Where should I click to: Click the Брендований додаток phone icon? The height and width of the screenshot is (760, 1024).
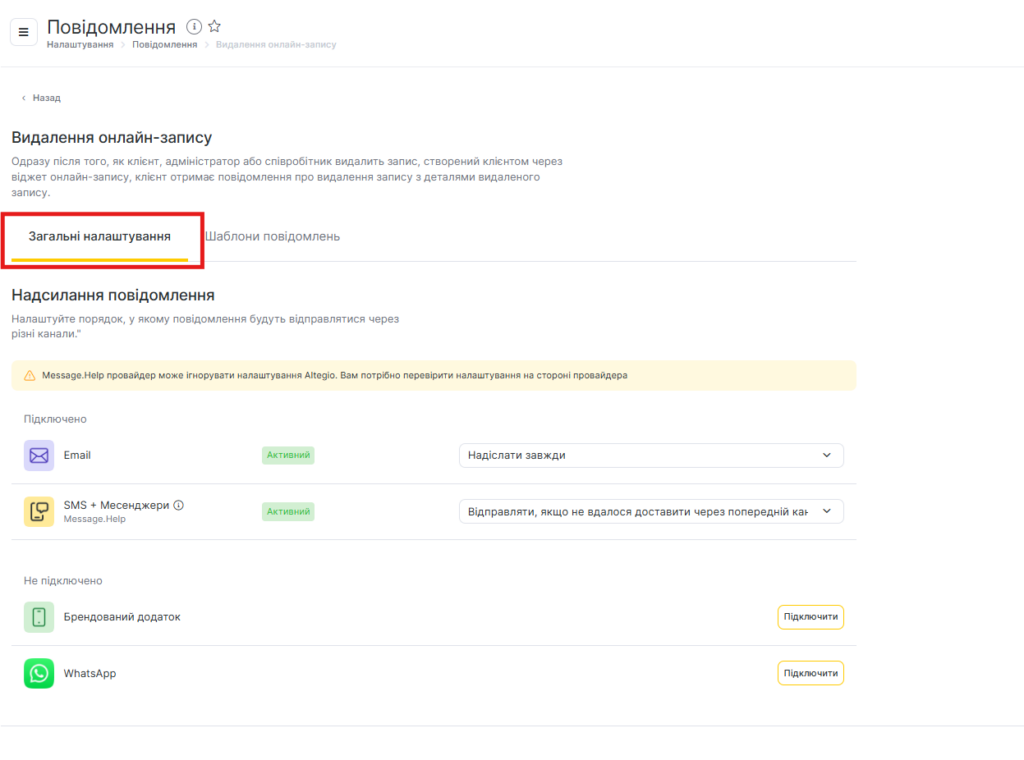[x=39, y=617]
